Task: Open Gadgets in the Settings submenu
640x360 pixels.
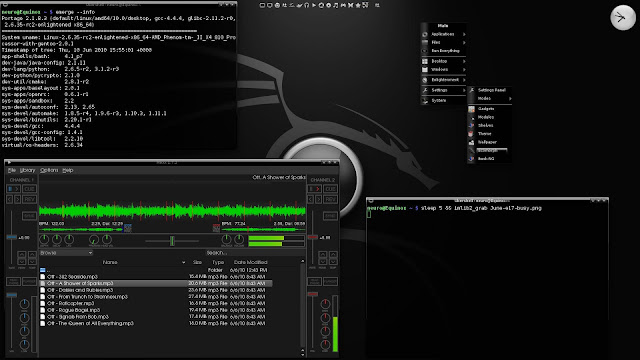Action: point(490,109)
